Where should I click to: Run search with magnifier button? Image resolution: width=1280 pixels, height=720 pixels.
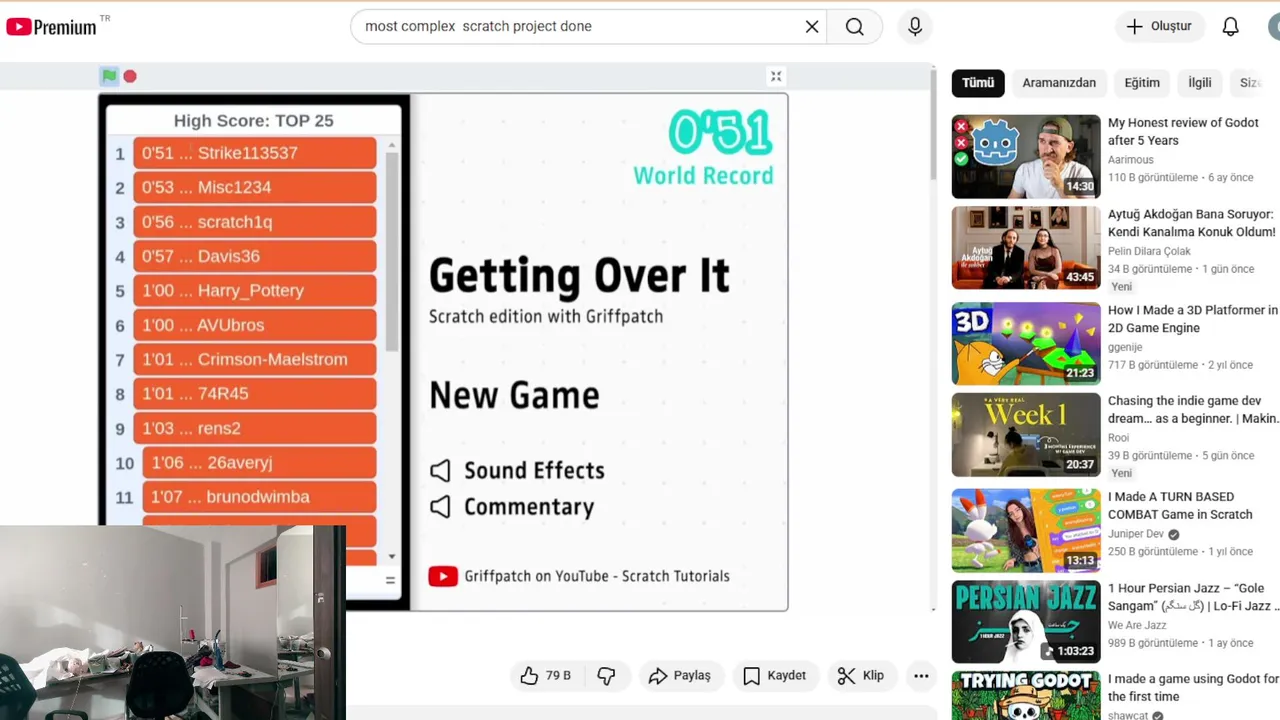[855, 27]
